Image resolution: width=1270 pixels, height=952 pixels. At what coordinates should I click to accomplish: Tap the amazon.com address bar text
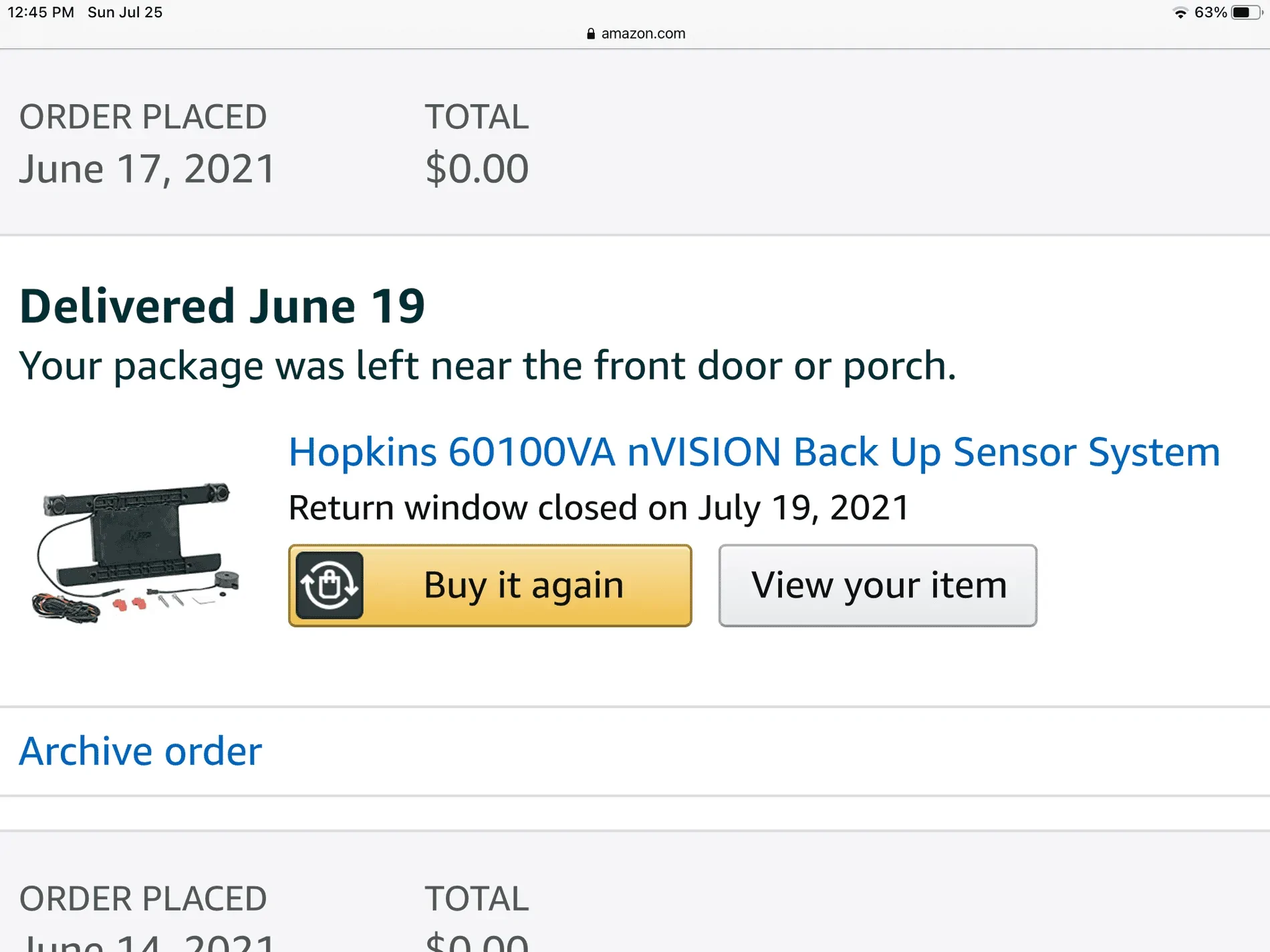[643, 34]
